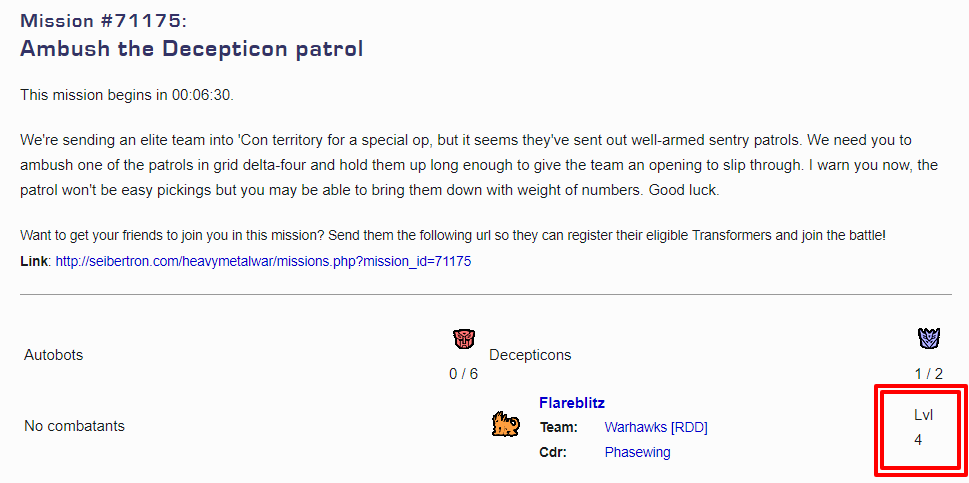Open the seibertron.com mission URL link
Image resolution: width=969 pixels, height=483 pixels.
tap(263, 261)
